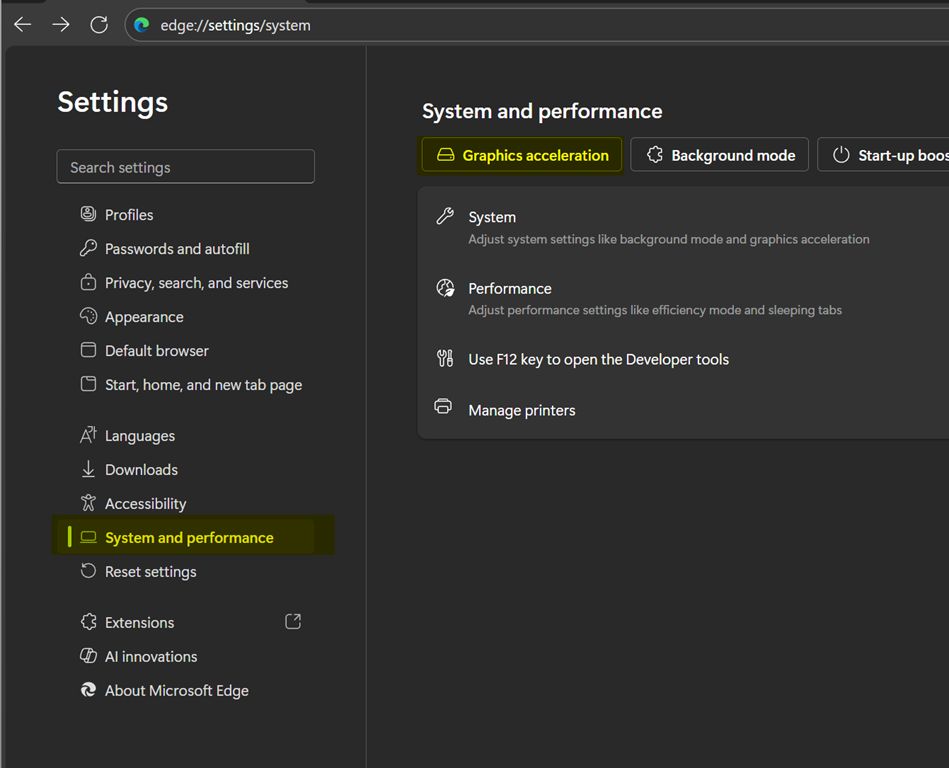949x768 pixels.
Task: Open the Performance settings section
Action: click(509, 288)
